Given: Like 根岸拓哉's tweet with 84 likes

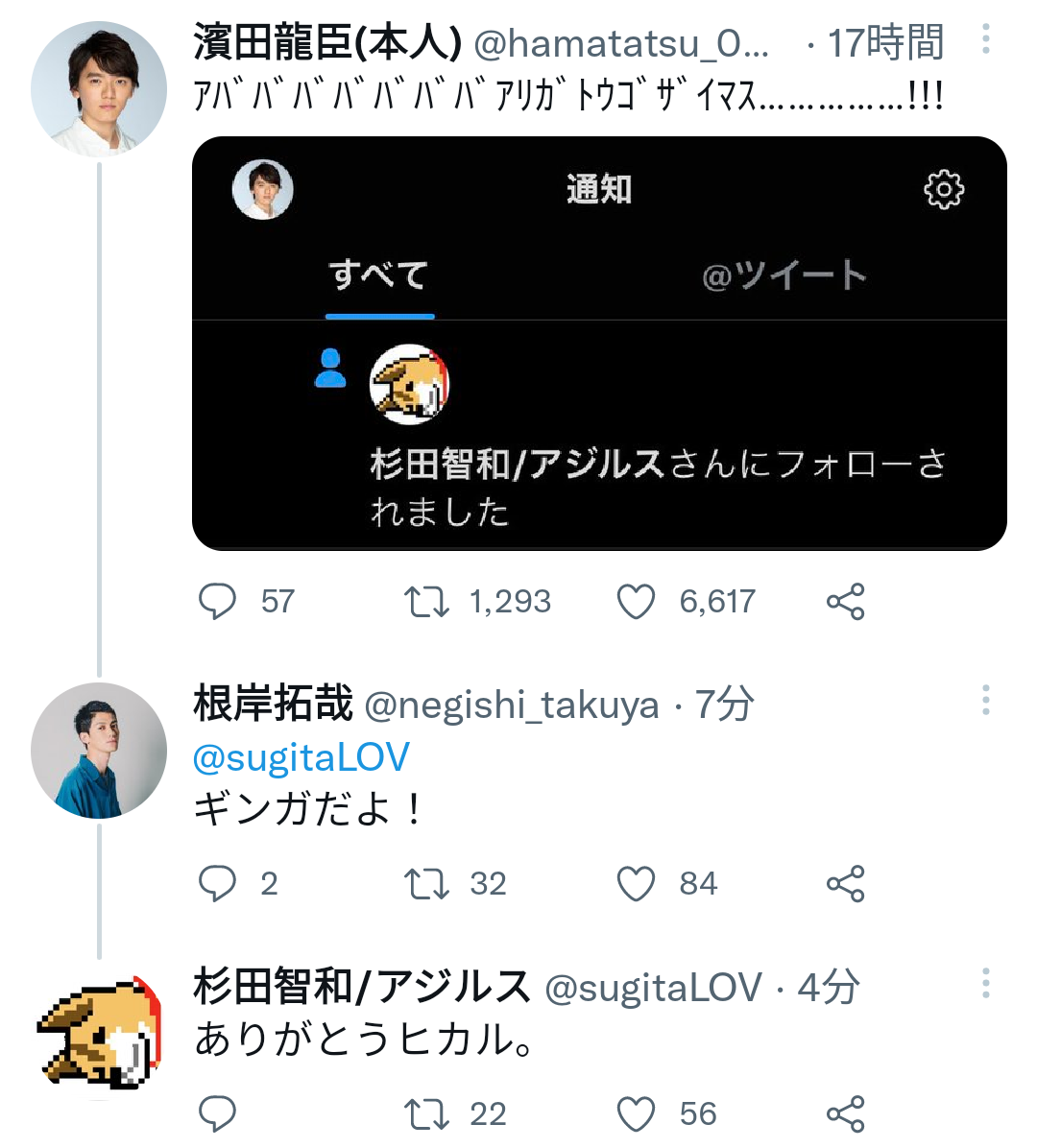Looking at the screenshot, I should click(x=636, y=883).
